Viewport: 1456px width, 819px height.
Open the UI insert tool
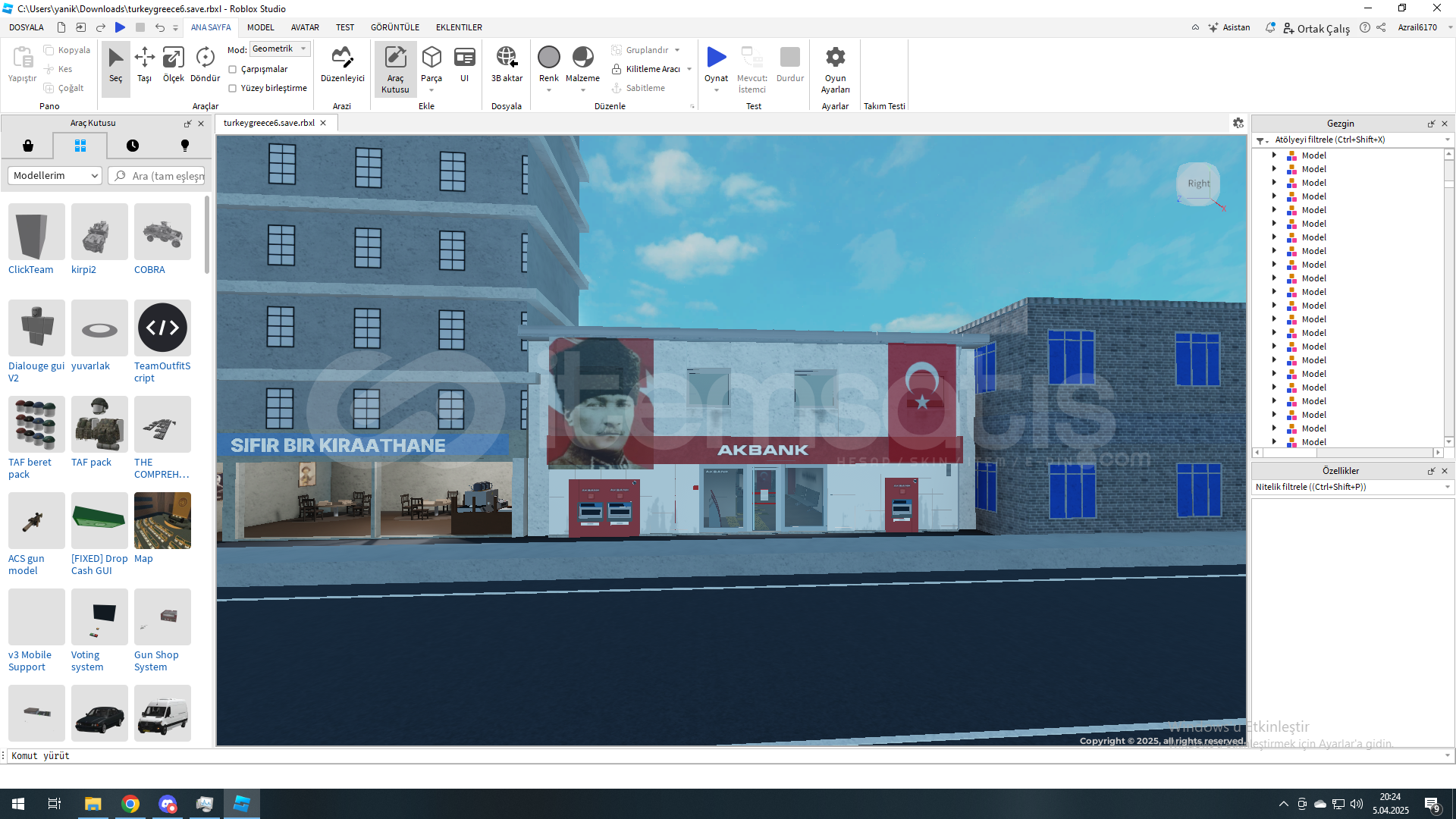(464, 66)
